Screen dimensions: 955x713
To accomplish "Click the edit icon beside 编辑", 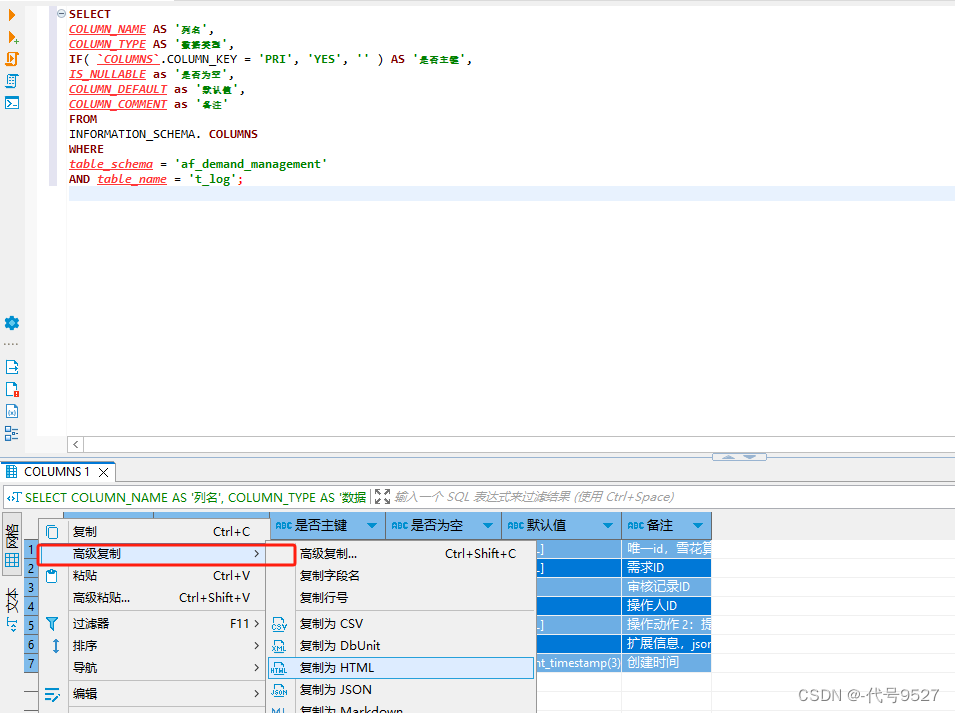I will (52, 694).
